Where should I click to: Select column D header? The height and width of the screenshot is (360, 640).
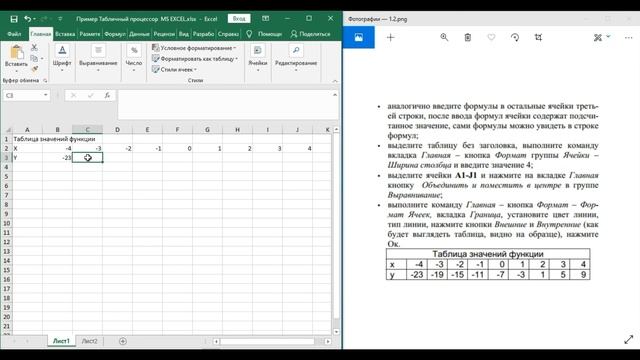coord(118,130)
